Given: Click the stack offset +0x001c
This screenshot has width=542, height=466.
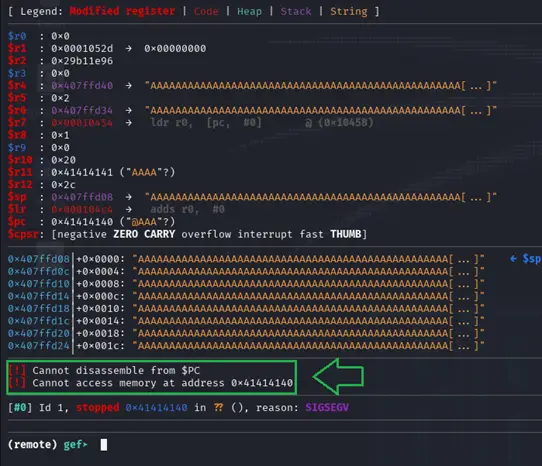Looking at the screenshot, I should [100, 346].
